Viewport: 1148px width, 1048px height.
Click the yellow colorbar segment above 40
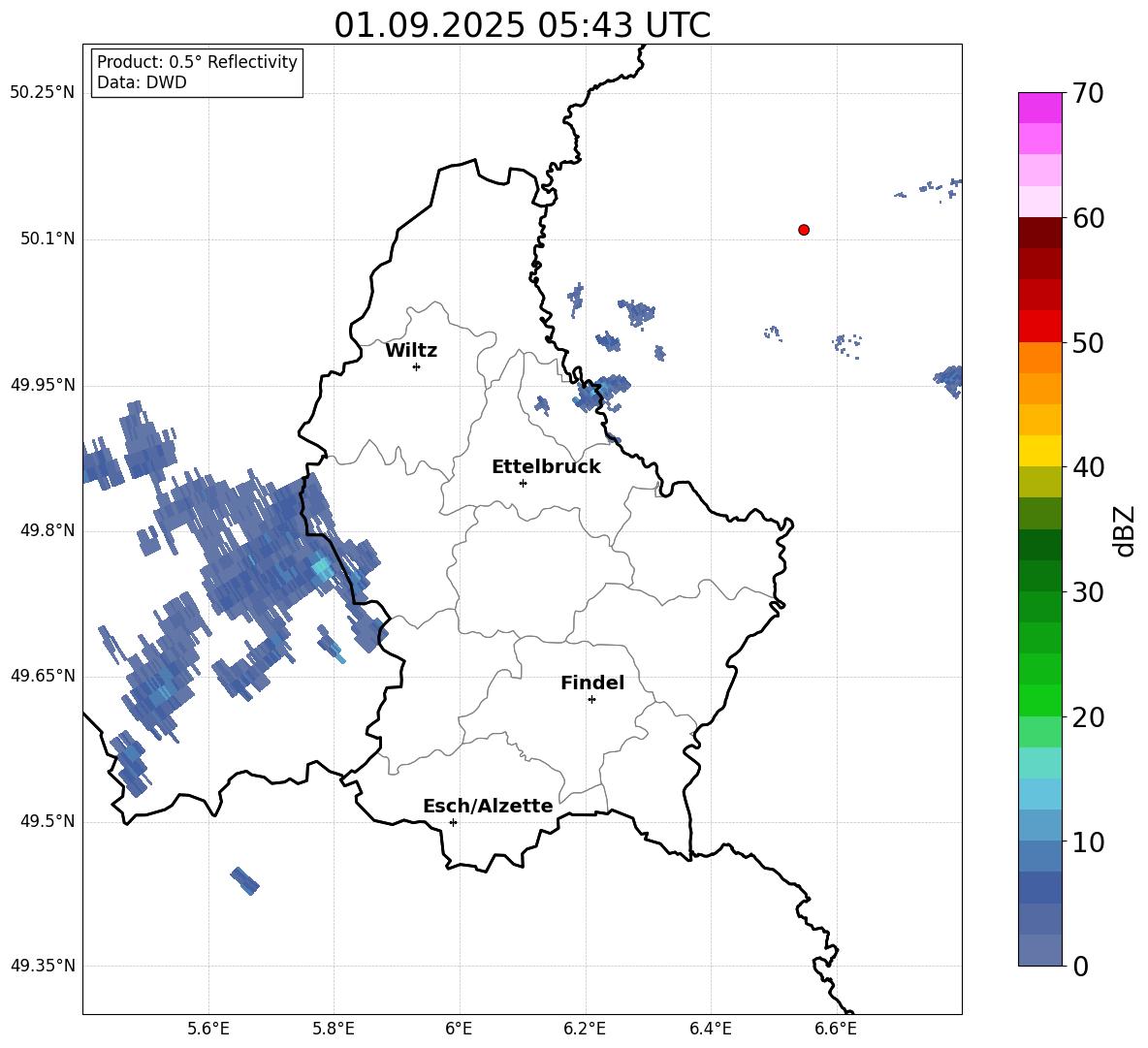coord(1039,451)
